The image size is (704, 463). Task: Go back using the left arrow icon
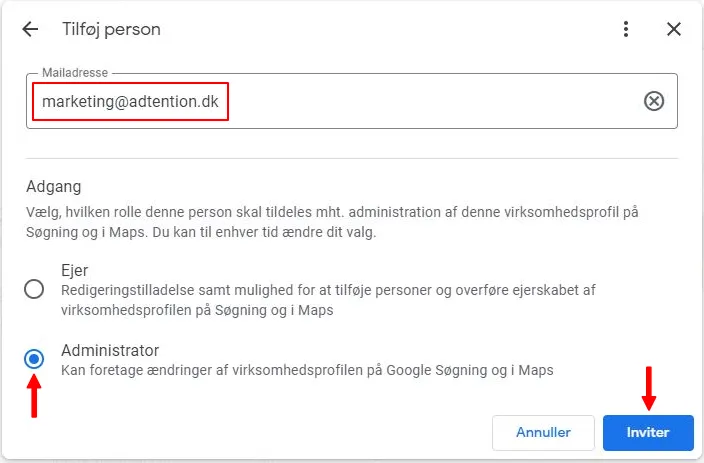[x=30, y=29]
